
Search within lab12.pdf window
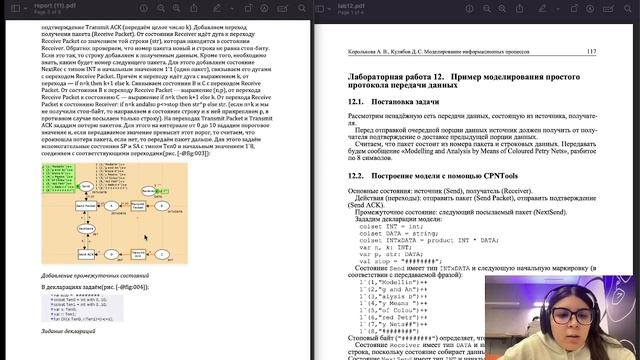628,8
